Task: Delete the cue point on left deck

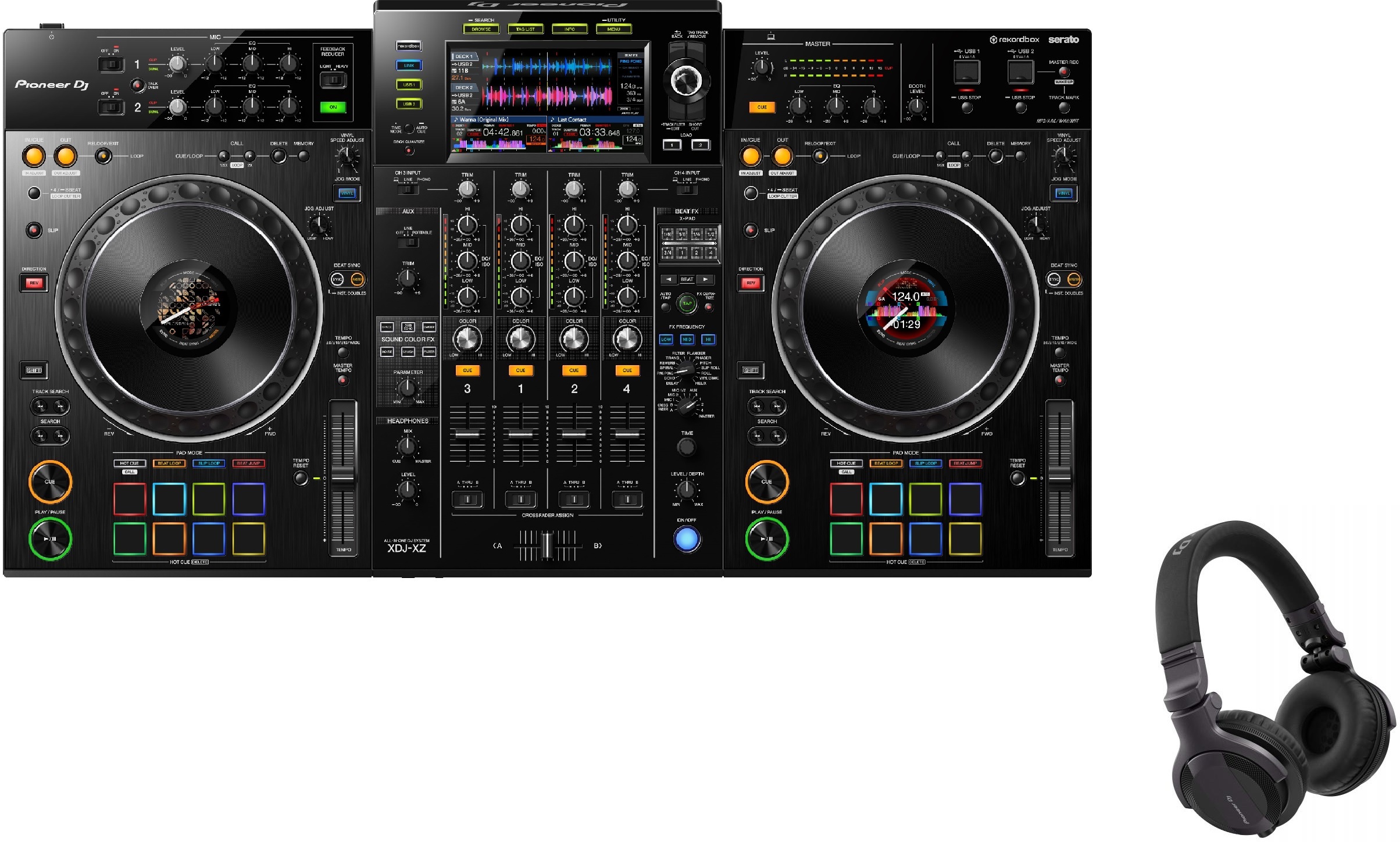Action: (x=279, y=156)
